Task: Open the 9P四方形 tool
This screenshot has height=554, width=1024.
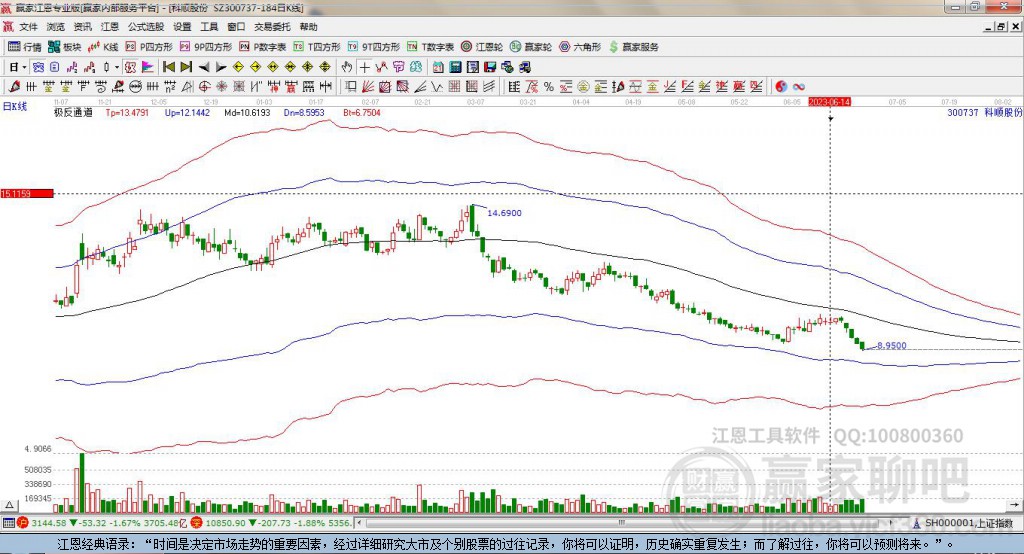Action: coord(206,47)
